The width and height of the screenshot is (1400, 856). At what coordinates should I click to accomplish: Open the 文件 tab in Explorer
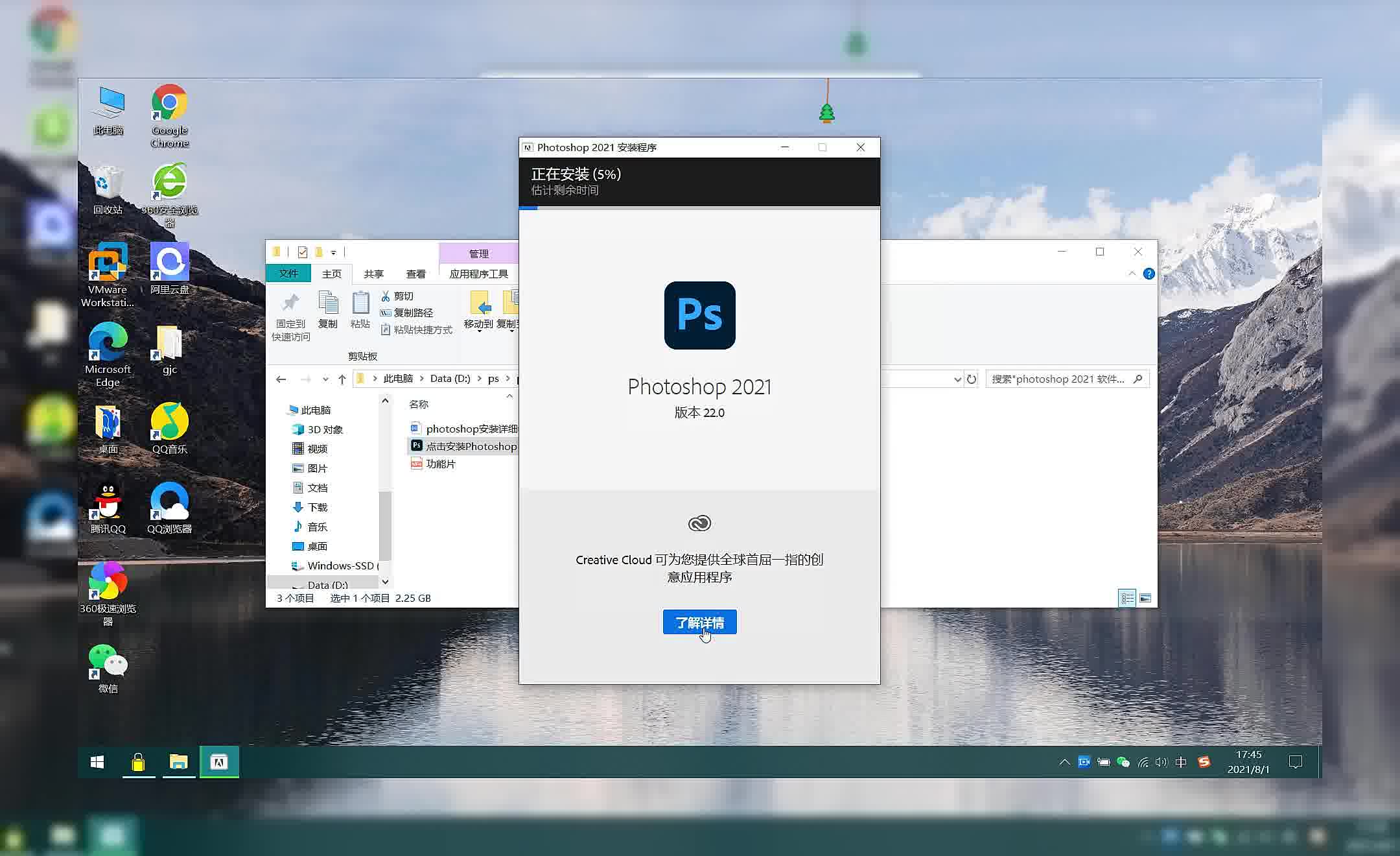pos(288,274)
